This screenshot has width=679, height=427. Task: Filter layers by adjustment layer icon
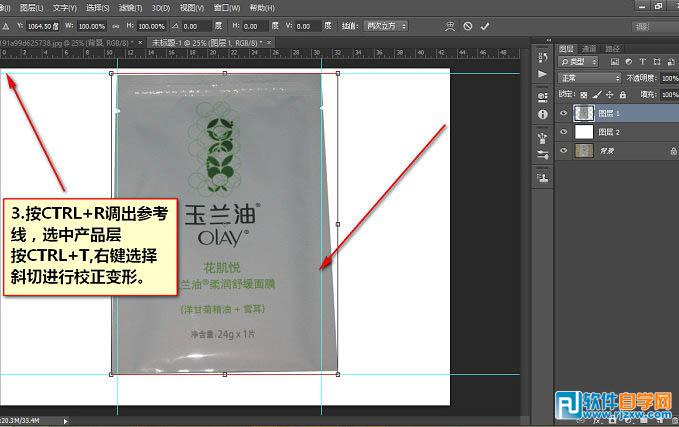coord(629,62)
